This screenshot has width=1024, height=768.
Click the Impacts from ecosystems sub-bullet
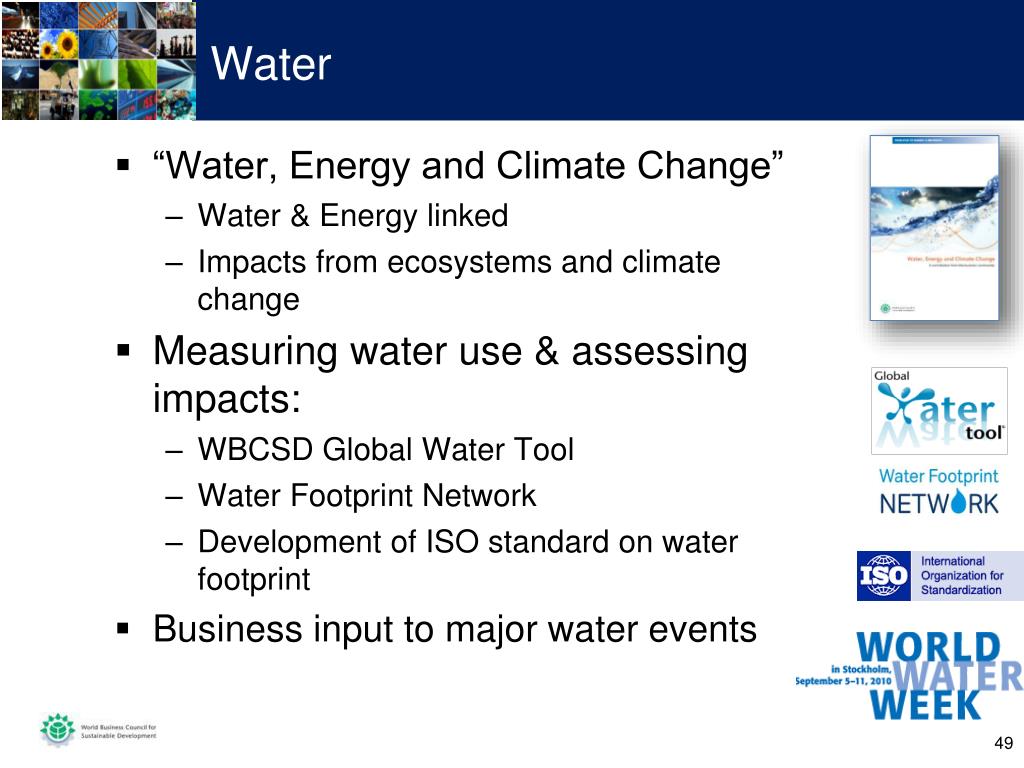(x=459, y=280)
